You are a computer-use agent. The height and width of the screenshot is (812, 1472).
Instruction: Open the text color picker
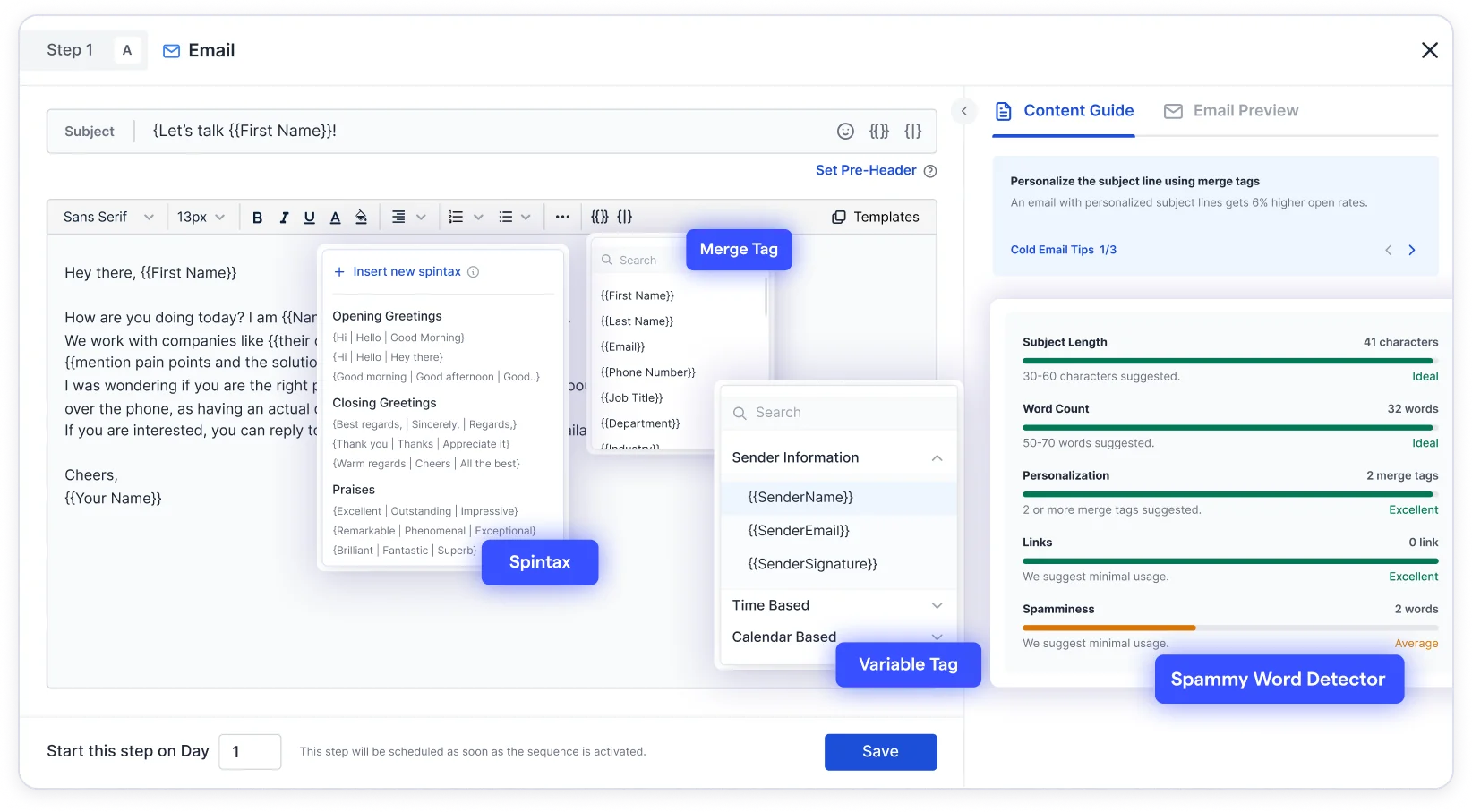[335, 218]
